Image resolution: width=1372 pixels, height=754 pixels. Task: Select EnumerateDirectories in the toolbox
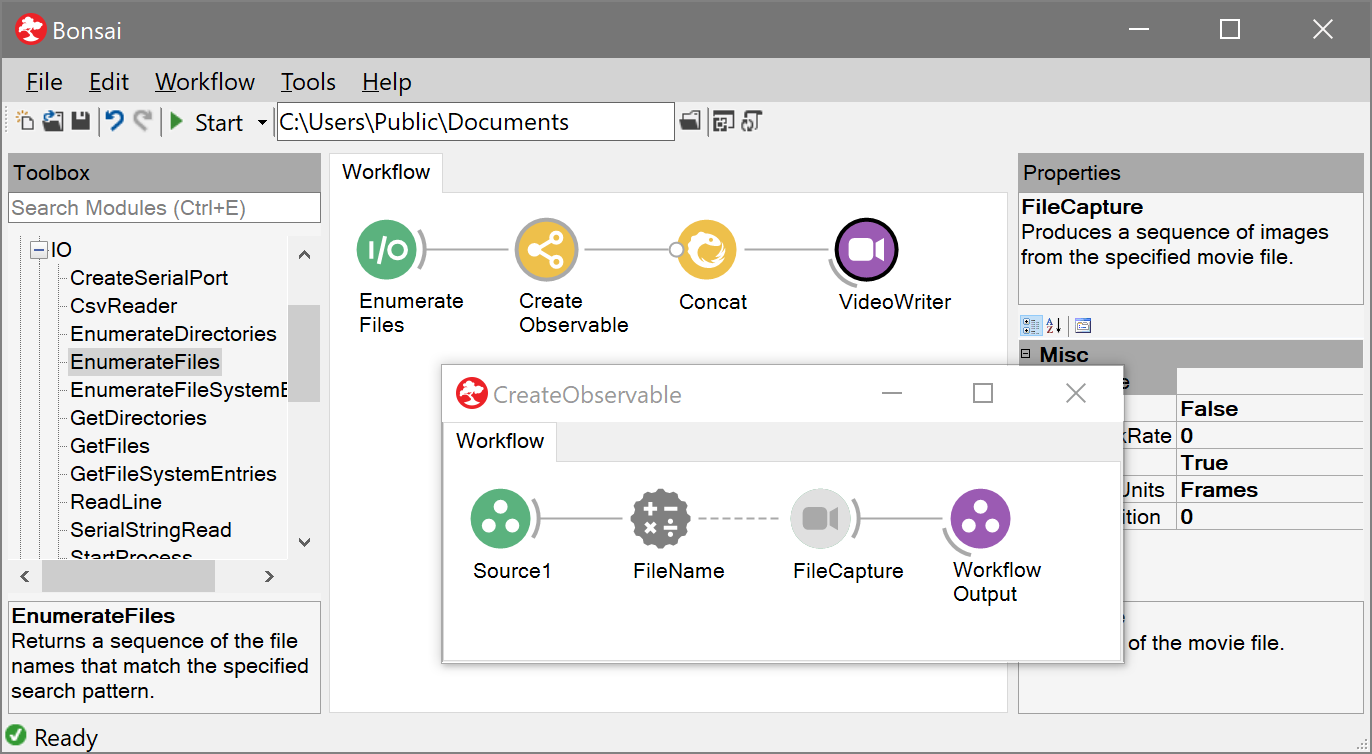[x=173, y=334]
